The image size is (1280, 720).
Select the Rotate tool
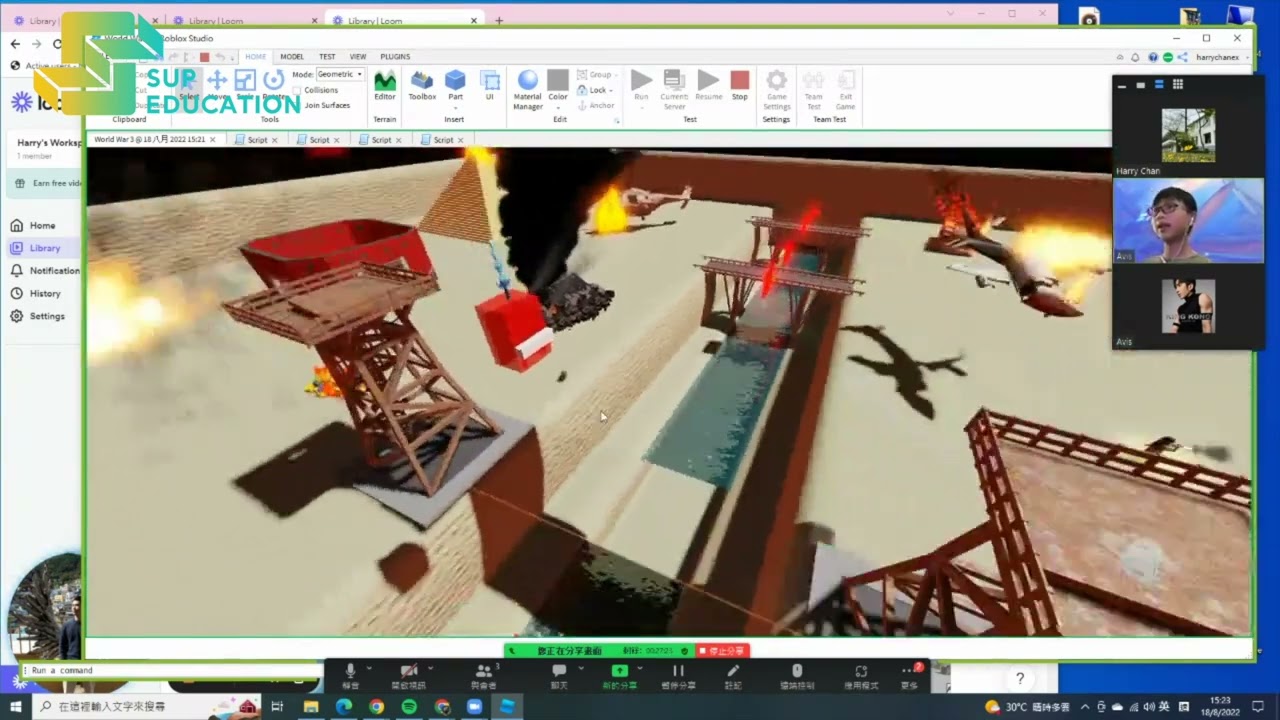tap(273, 85)
